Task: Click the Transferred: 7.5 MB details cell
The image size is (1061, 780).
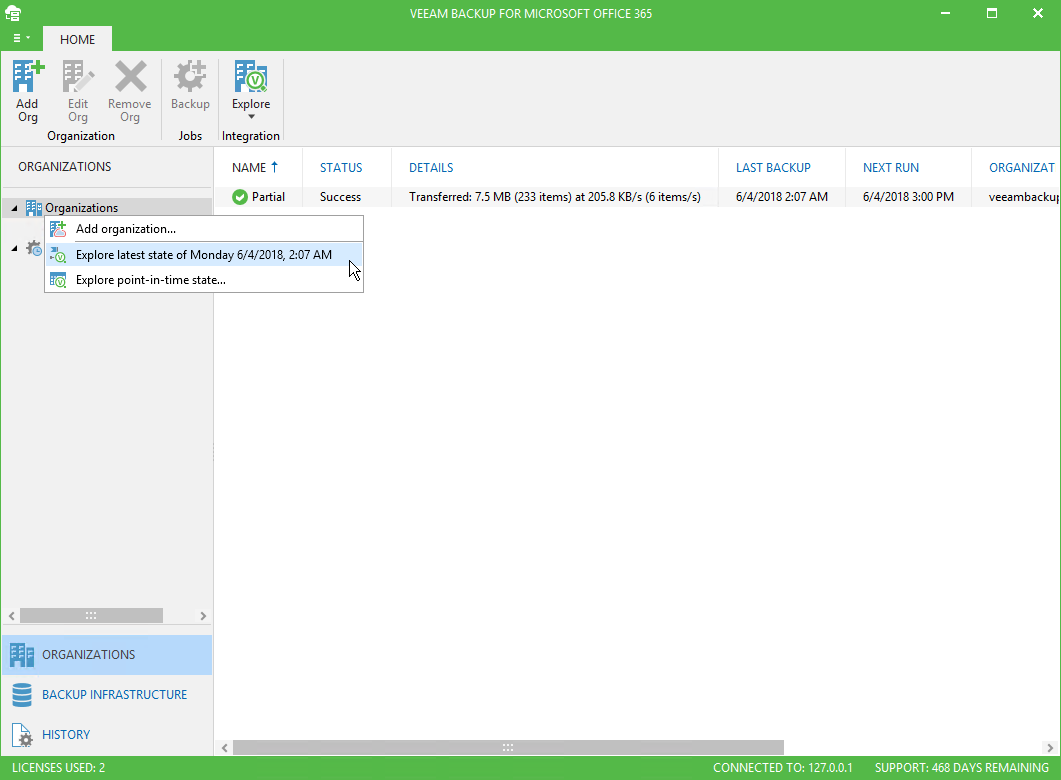Action: (555, 197)
